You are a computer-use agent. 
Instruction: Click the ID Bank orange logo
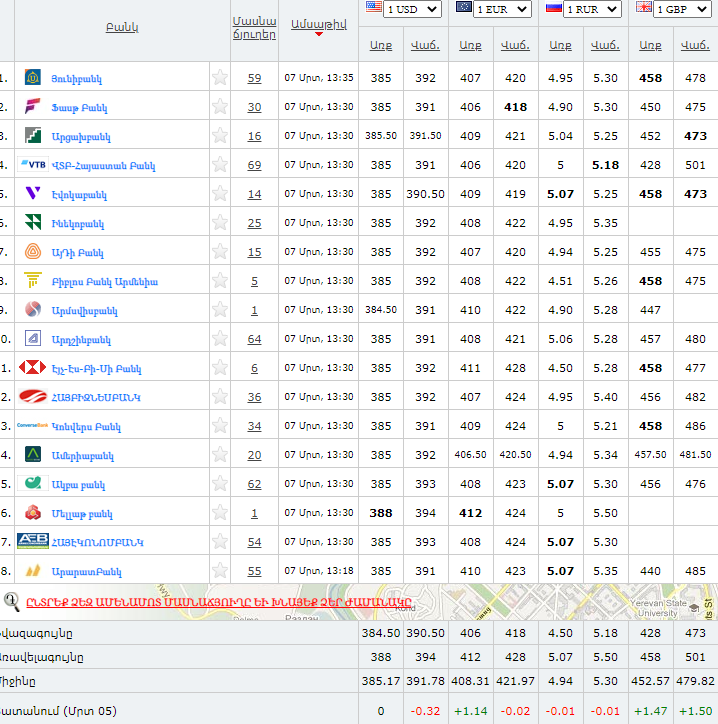tap(33, 252)
